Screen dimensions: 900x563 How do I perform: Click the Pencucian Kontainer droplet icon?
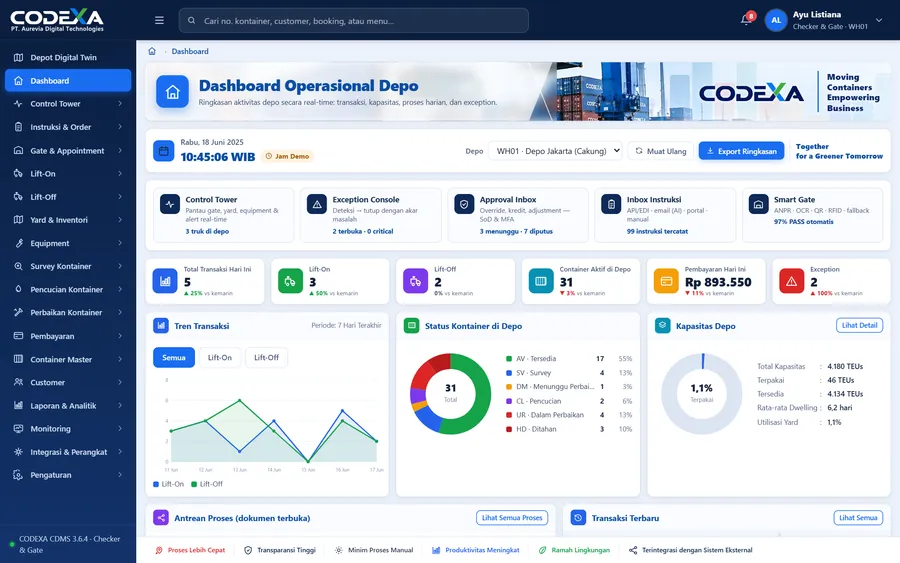[18, 289]
